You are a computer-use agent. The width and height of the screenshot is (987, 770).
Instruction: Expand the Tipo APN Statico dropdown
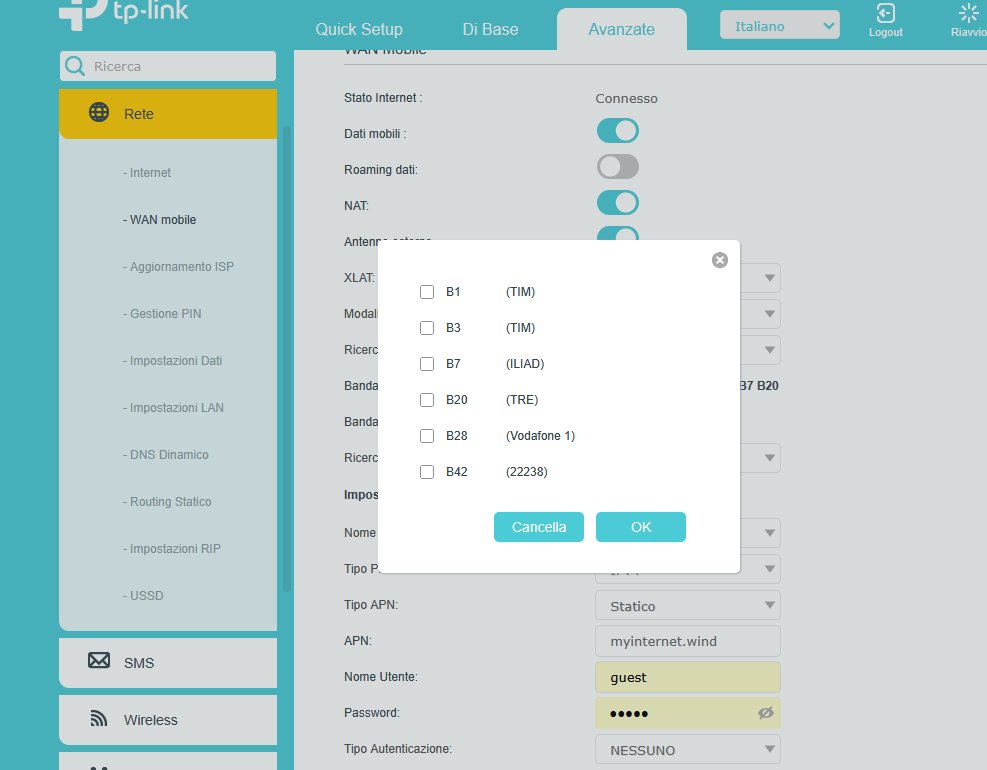click(687, 606)
